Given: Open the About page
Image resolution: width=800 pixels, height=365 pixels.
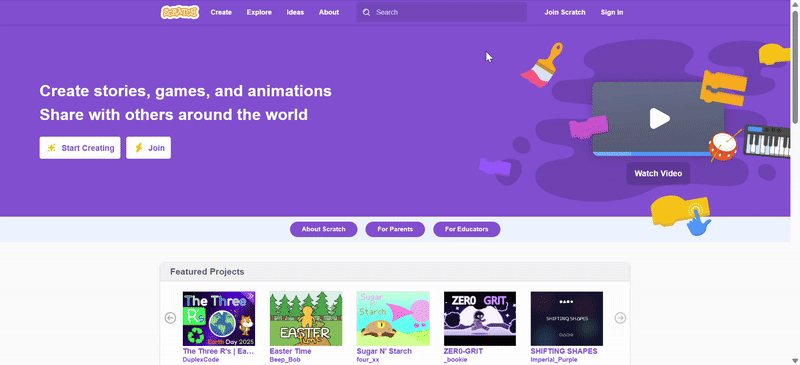Looking at the screenshot, I should (x=329, y=12).
